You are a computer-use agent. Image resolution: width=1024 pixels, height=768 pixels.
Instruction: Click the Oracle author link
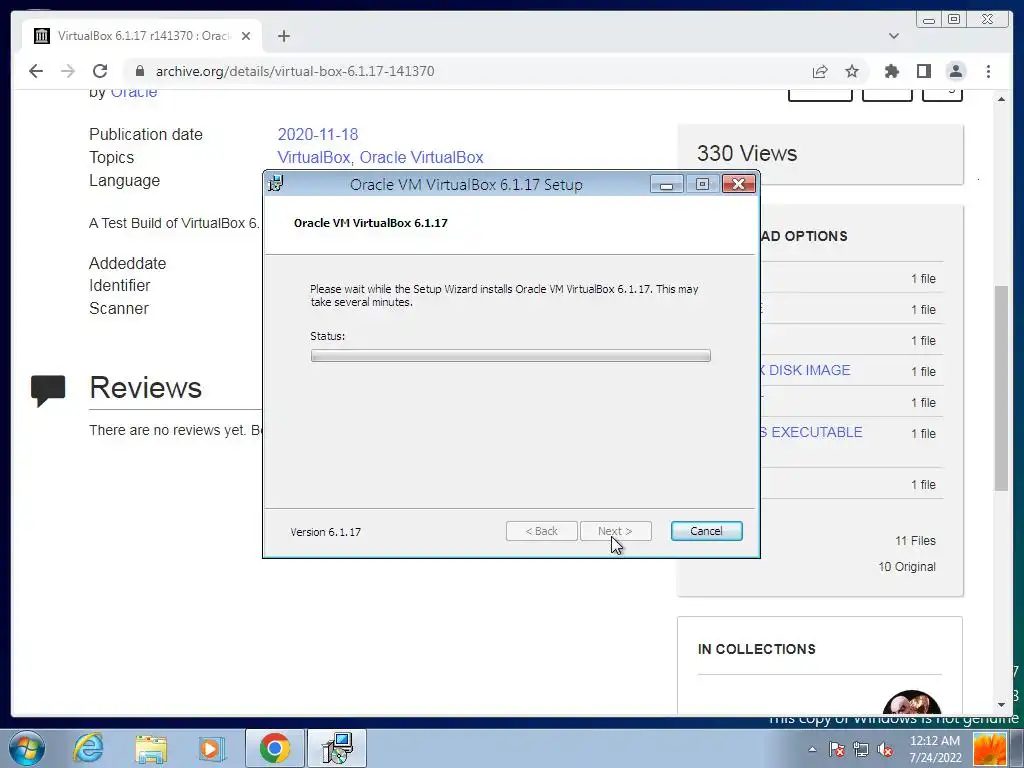click(x=133, y=92)
